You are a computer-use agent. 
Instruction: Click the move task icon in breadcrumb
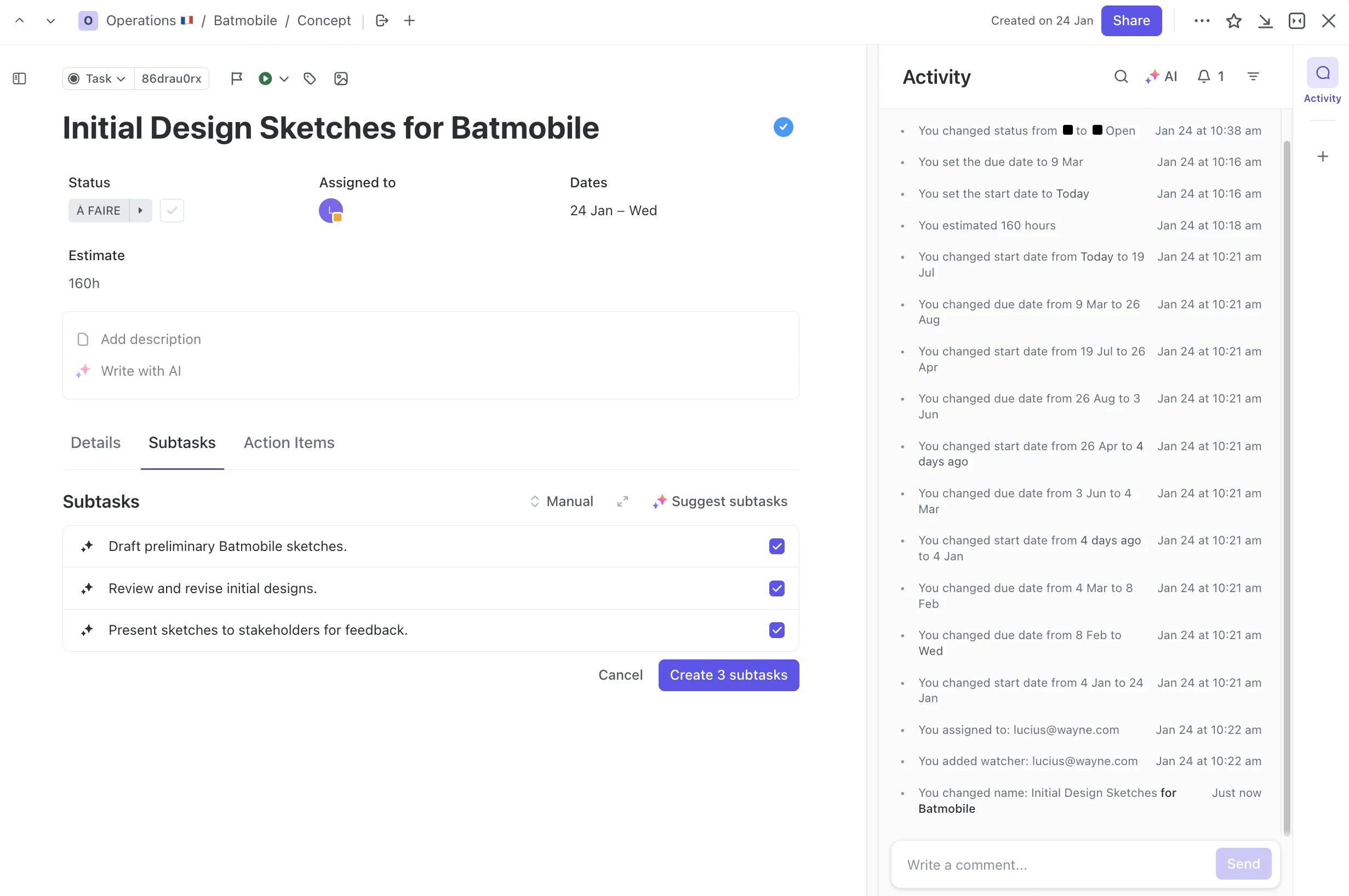pos(382,21)
